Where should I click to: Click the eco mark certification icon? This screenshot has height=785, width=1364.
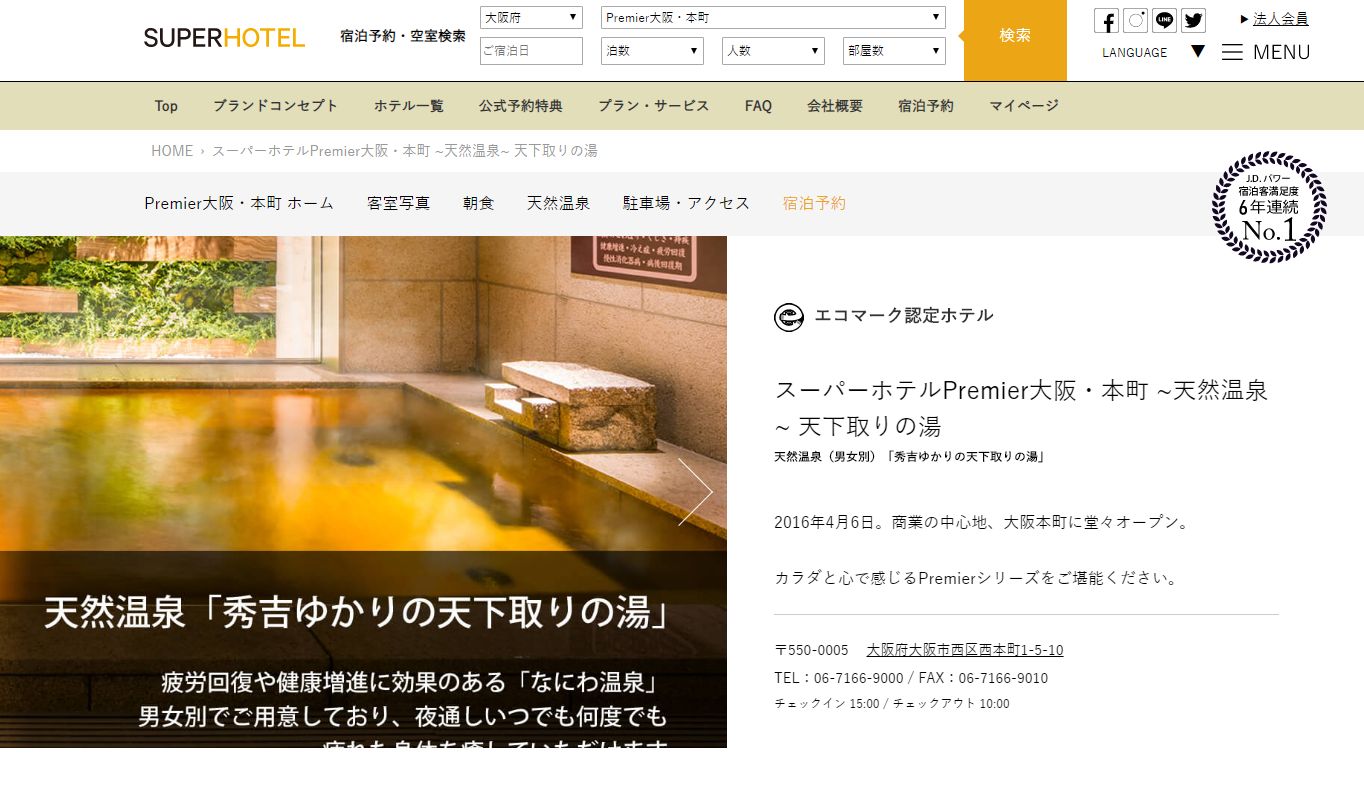coord(789,317)
